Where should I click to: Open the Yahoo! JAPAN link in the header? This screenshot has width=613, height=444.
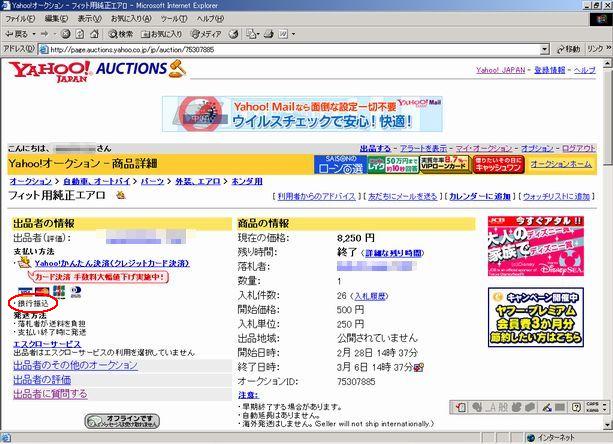[500, 70]
